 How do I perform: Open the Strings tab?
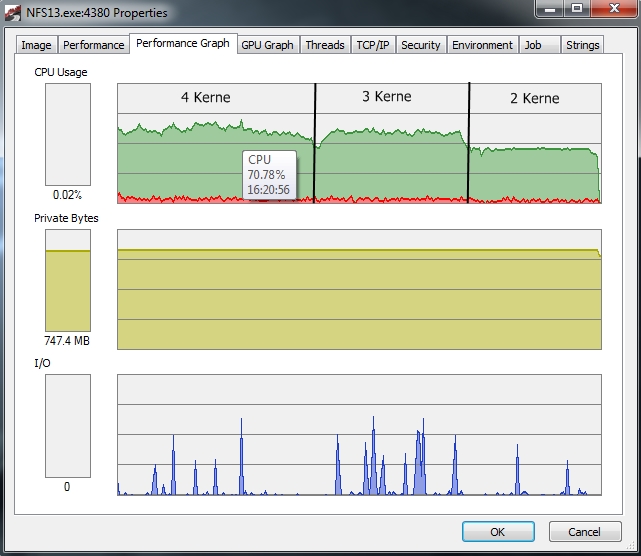(x=583, y=45)
